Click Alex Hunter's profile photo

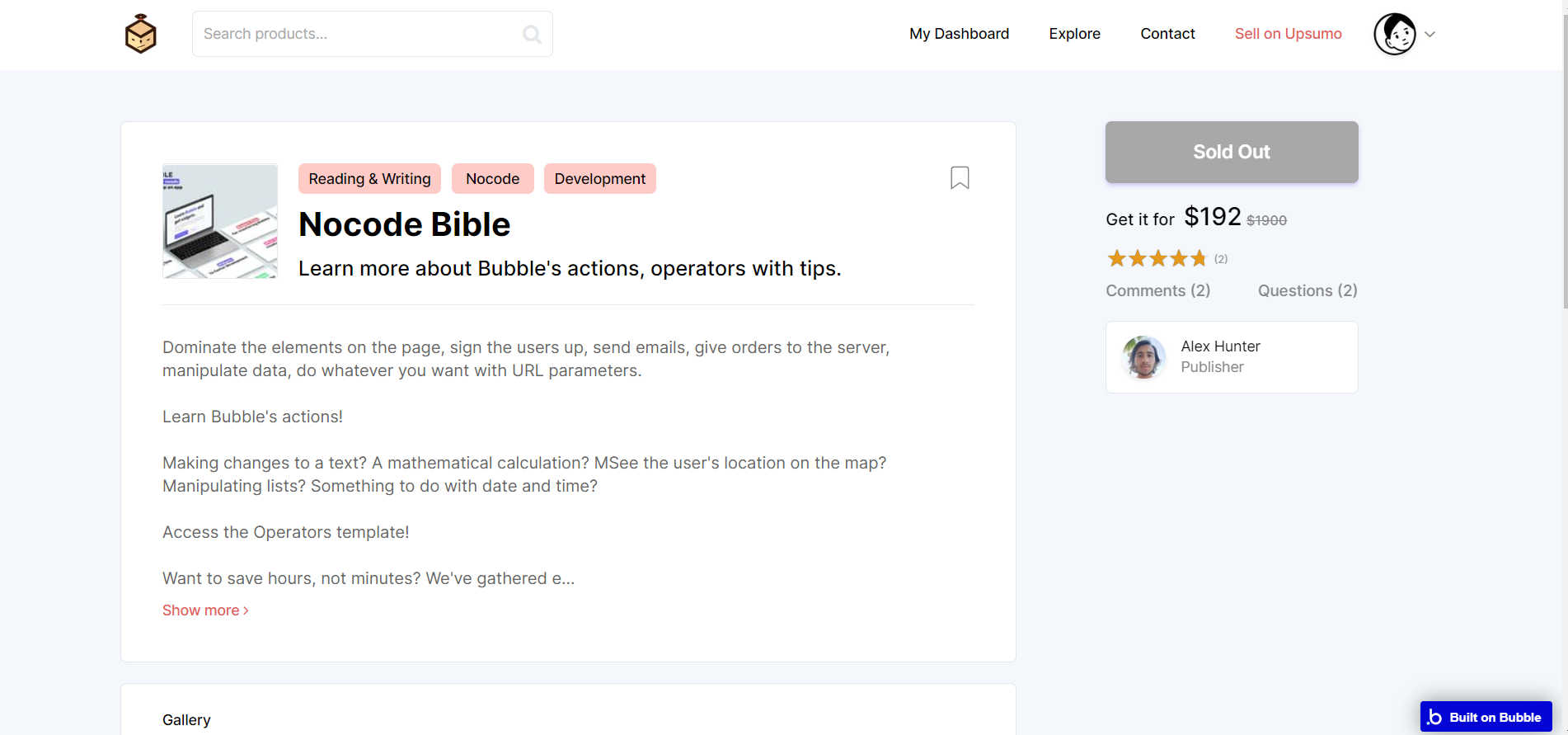tap(1143, 357)
